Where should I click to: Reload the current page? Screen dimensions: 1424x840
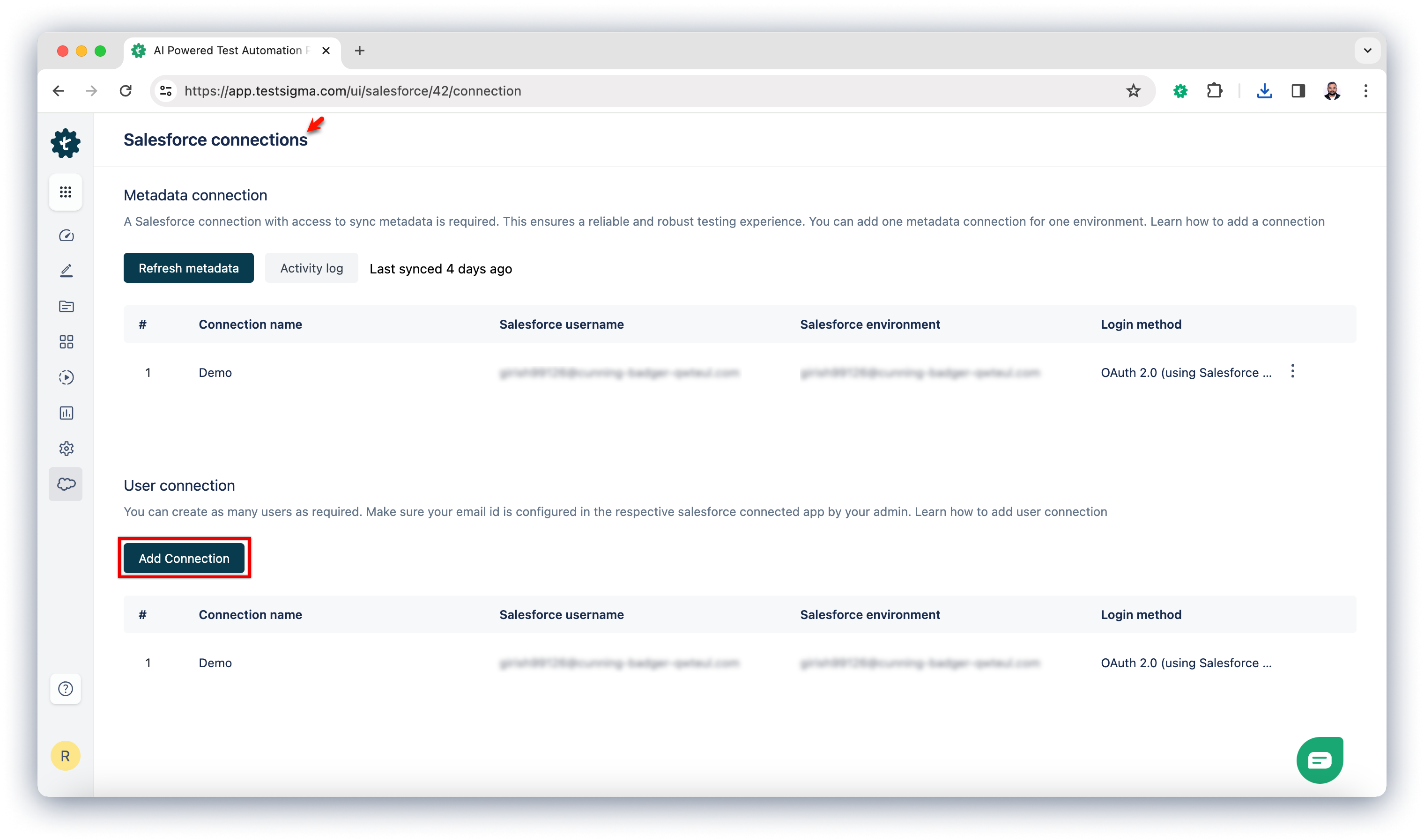pos(126,90)
